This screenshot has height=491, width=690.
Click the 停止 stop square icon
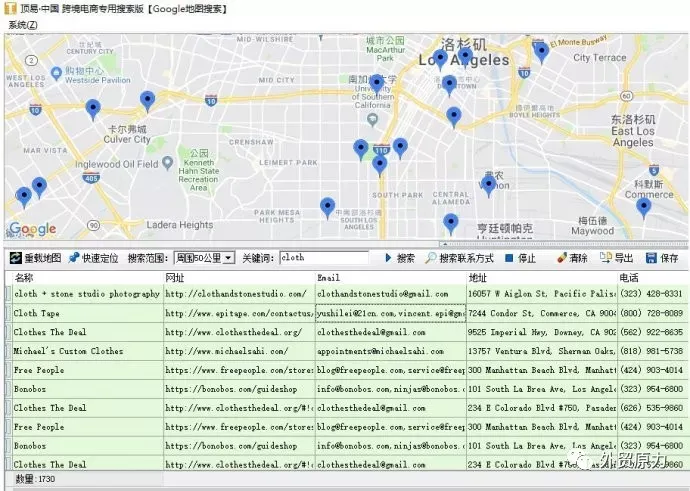point(509,258)
